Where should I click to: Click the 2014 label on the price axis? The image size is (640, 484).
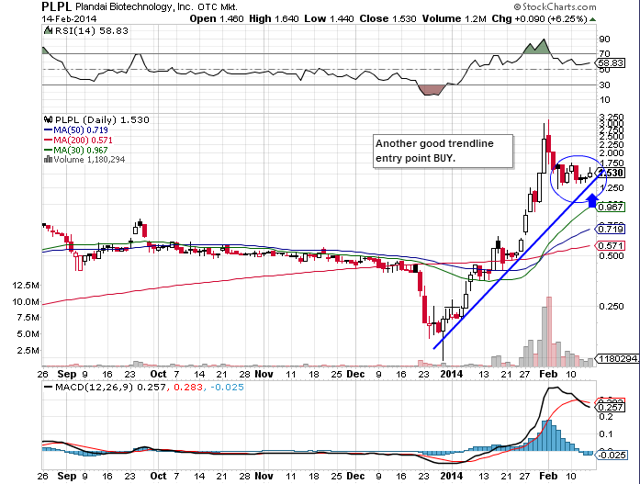(451, 374)
